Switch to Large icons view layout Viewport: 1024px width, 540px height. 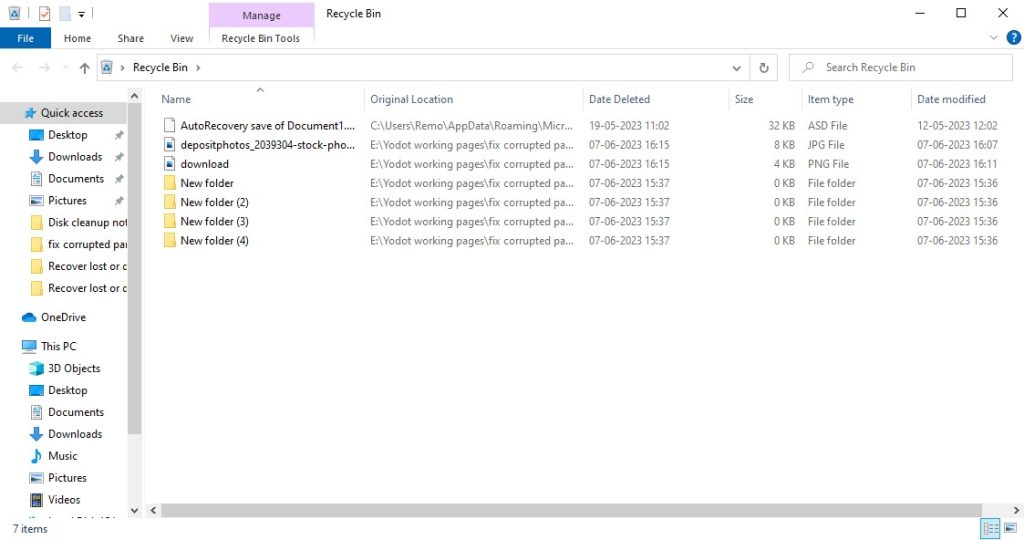[x=1010, y=528]
